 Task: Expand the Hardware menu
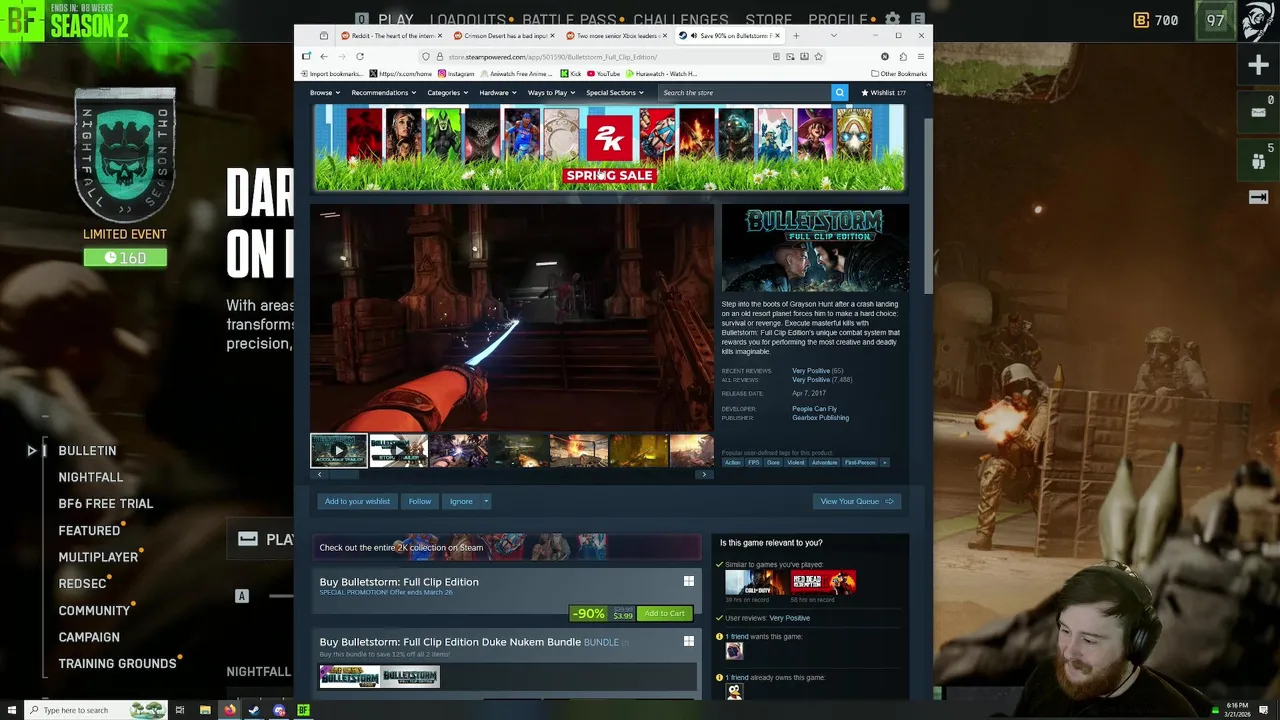point(497,92)
